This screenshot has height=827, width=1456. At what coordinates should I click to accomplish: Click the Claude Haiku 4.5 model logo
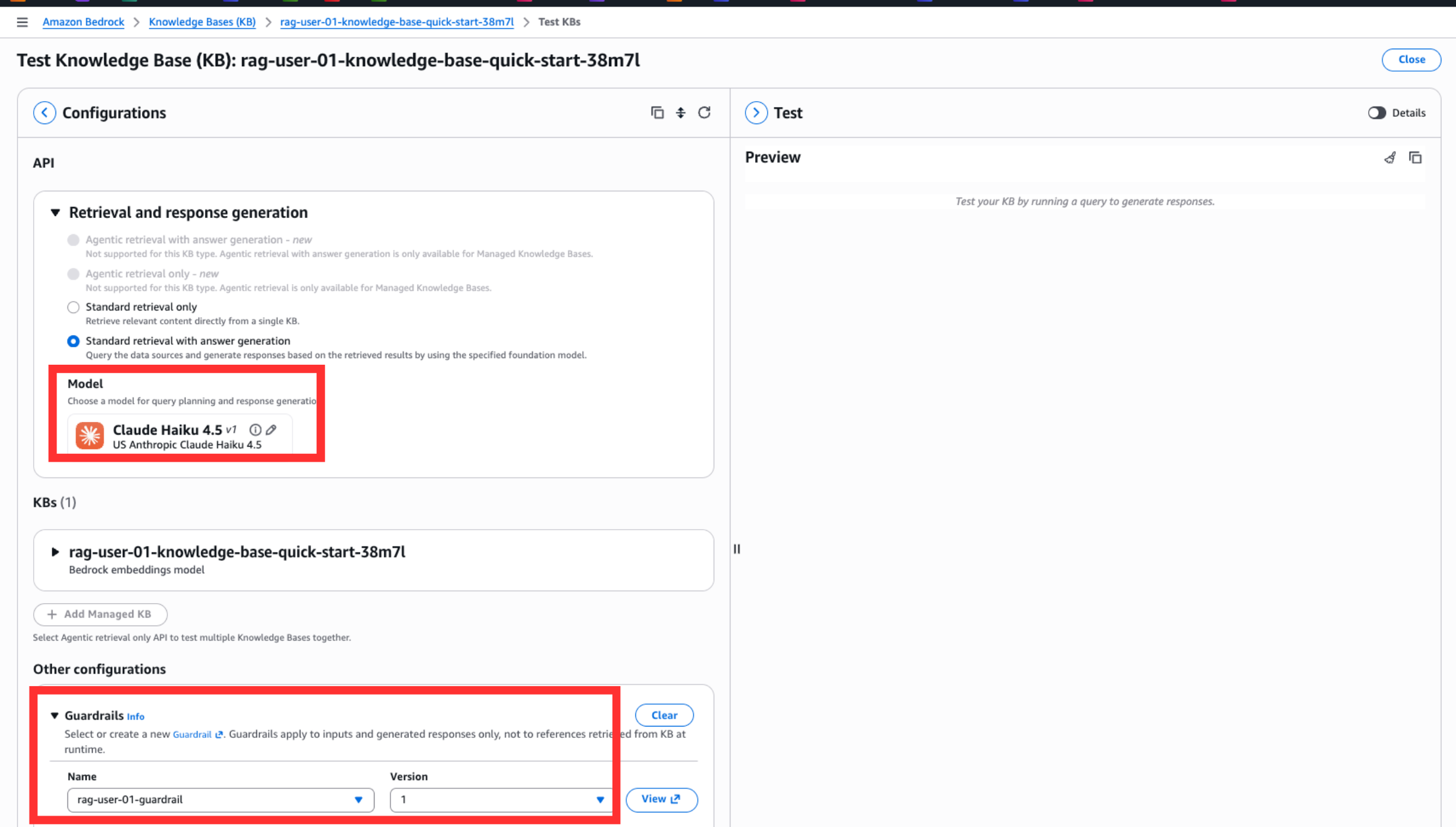[90, 436]
